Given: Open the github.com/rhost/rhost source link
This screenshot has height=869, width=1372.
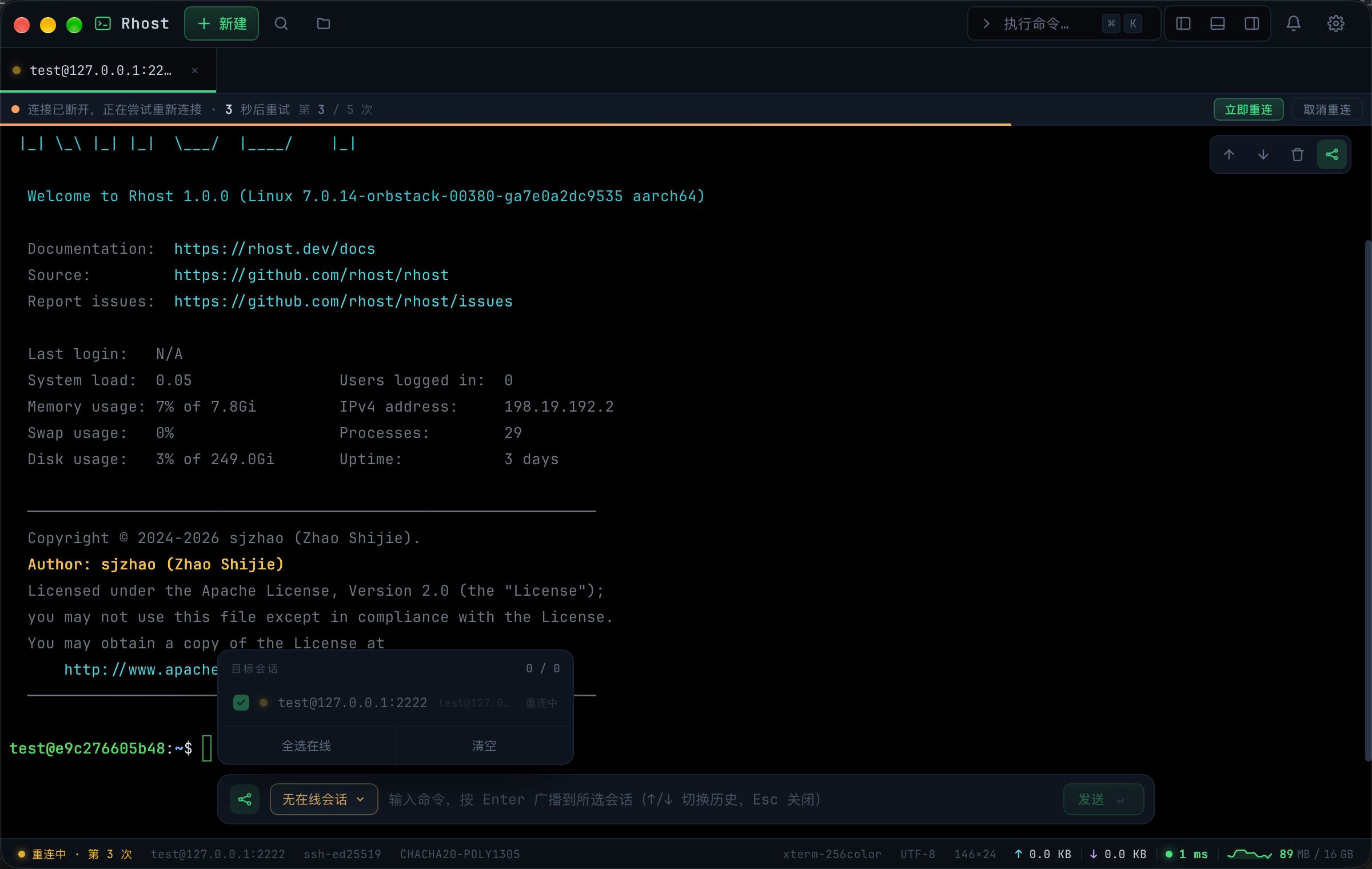Looking at the screenshot, I should (x=312, y=275).
